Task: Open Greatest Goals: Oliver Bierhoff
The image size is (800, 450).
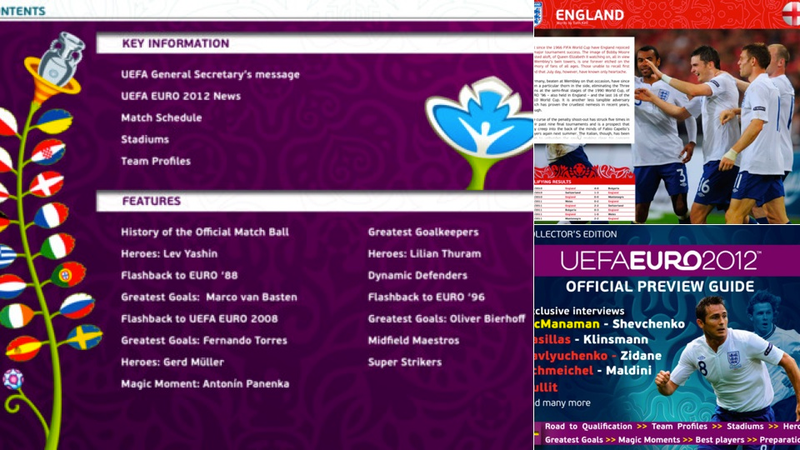Action: pyautogui.click(x=446, y=319)
